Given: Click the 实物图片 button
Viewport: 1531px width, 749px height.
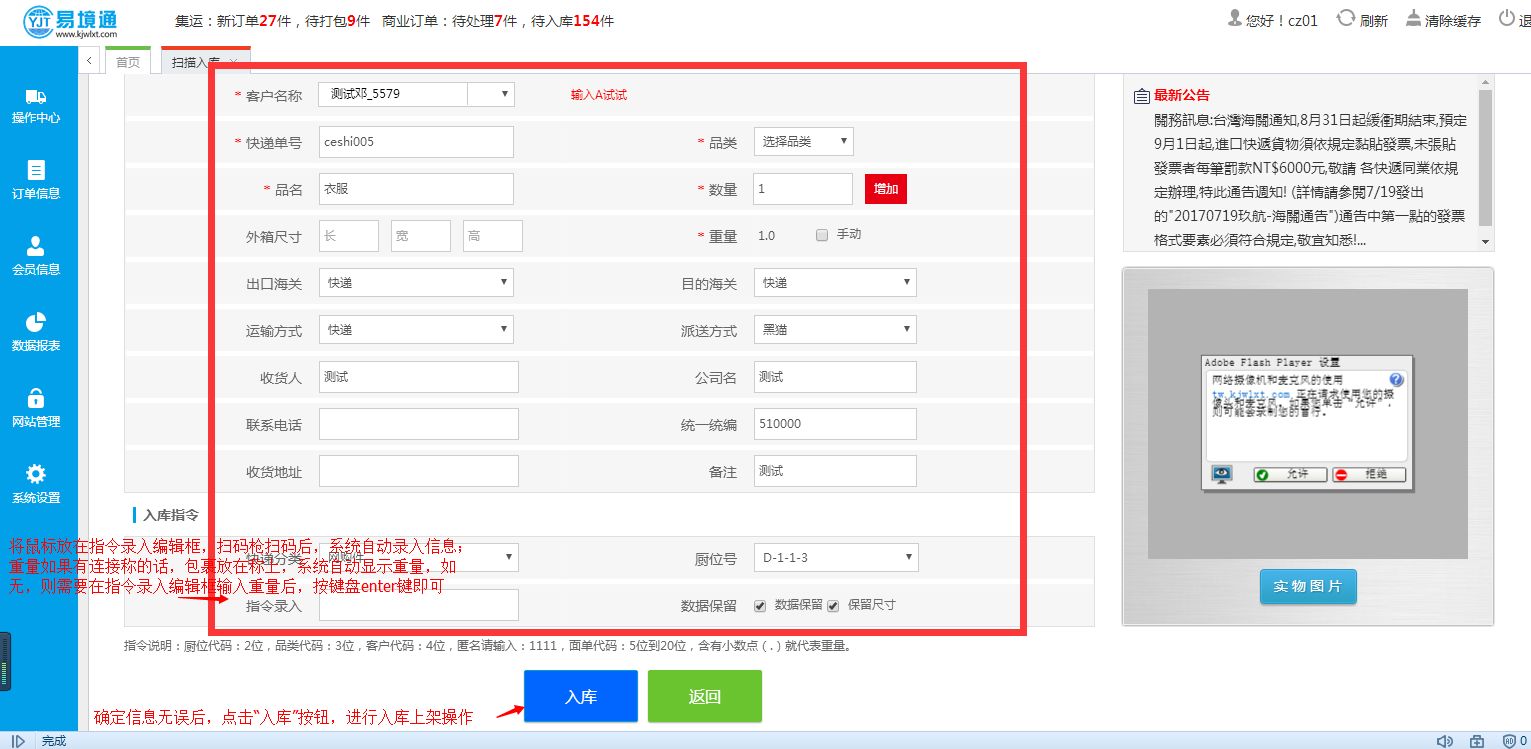Looking at the screenshot, I should (x=1308, y=586).
